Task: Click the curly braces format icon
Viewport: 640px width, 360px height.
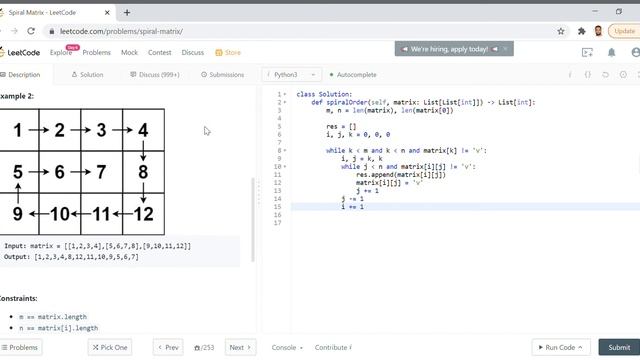Action: pos(587,75)
